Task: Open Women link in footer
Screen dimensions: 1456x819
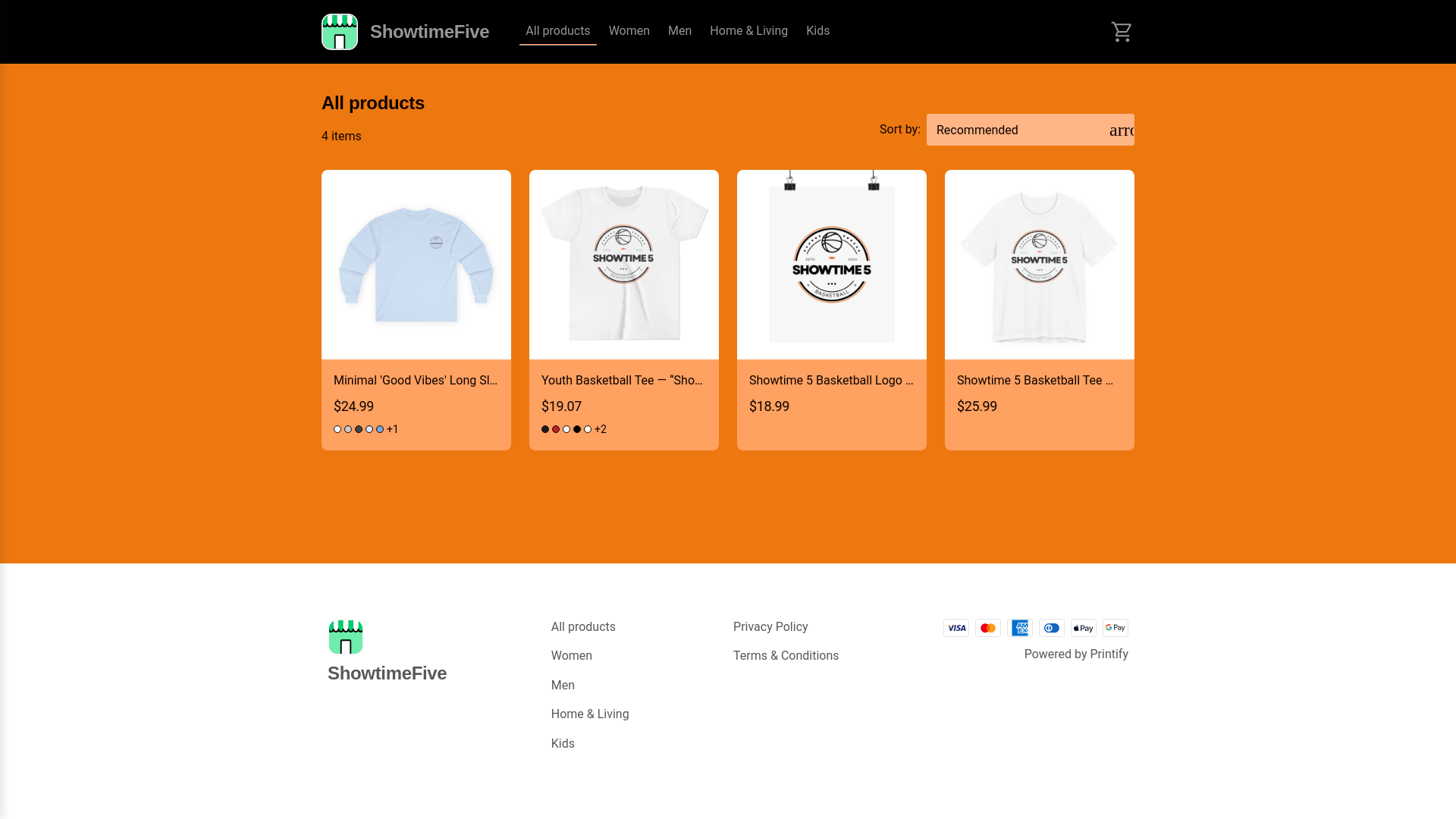Action: (x=572, y=656)
